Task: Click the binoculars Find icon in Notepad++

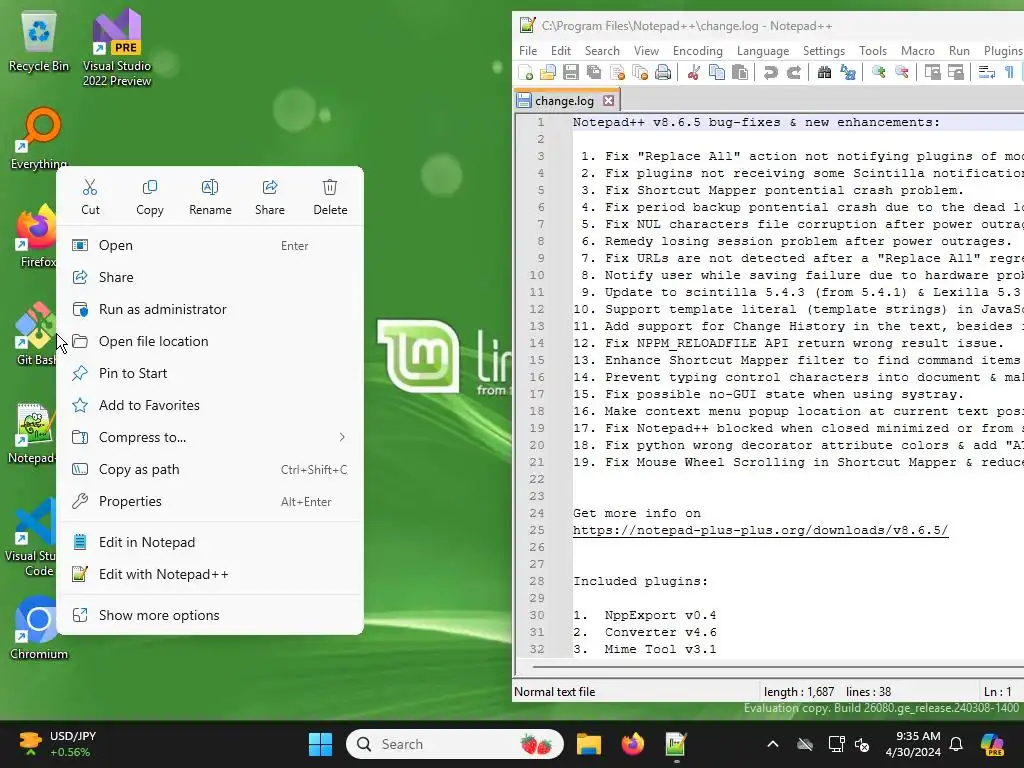Action: (824, 72)
